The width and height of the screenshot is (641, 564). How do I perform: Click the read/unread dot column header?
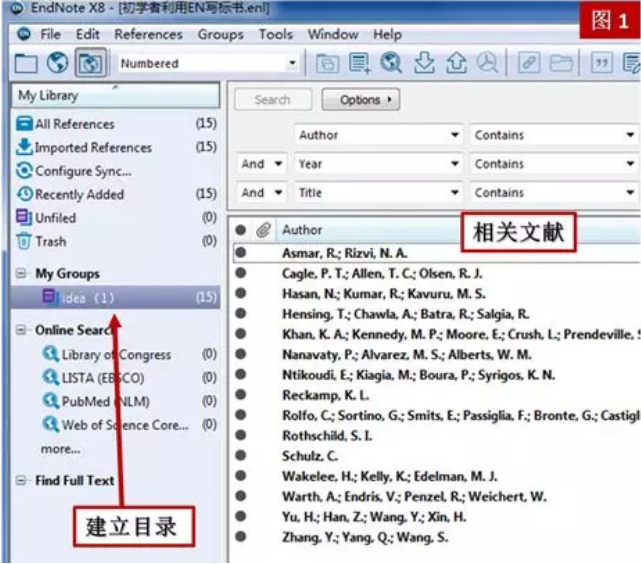click(241, 230)
